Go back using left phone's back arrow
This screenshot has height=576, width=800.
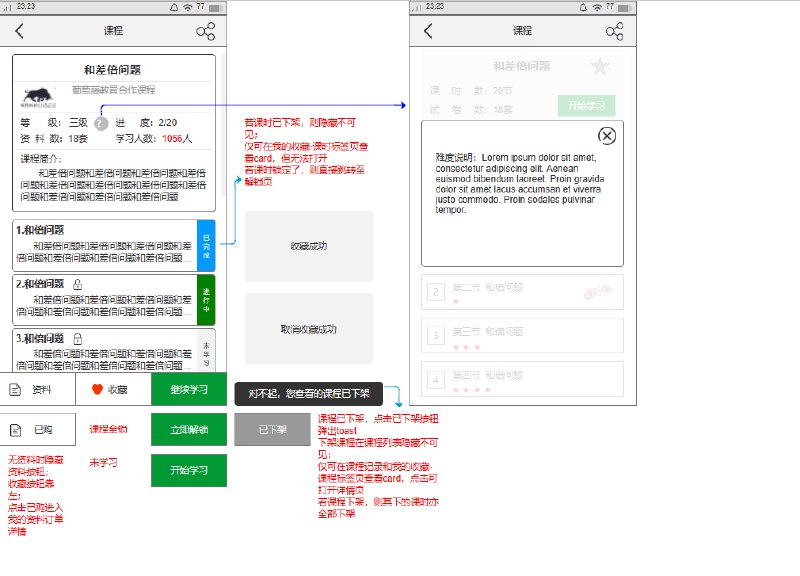click(x=19, y=31)
